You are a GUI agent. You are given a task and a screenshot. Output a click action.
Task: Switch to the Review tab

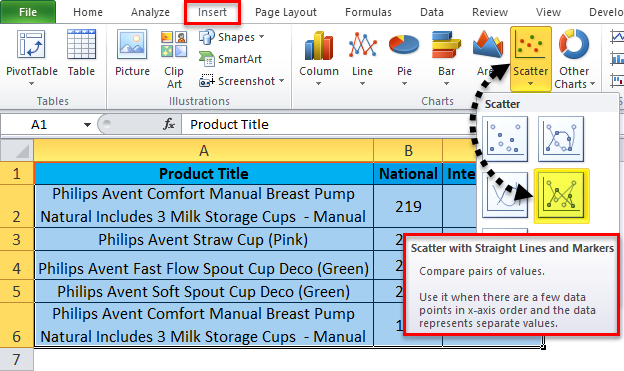(490, 12)
